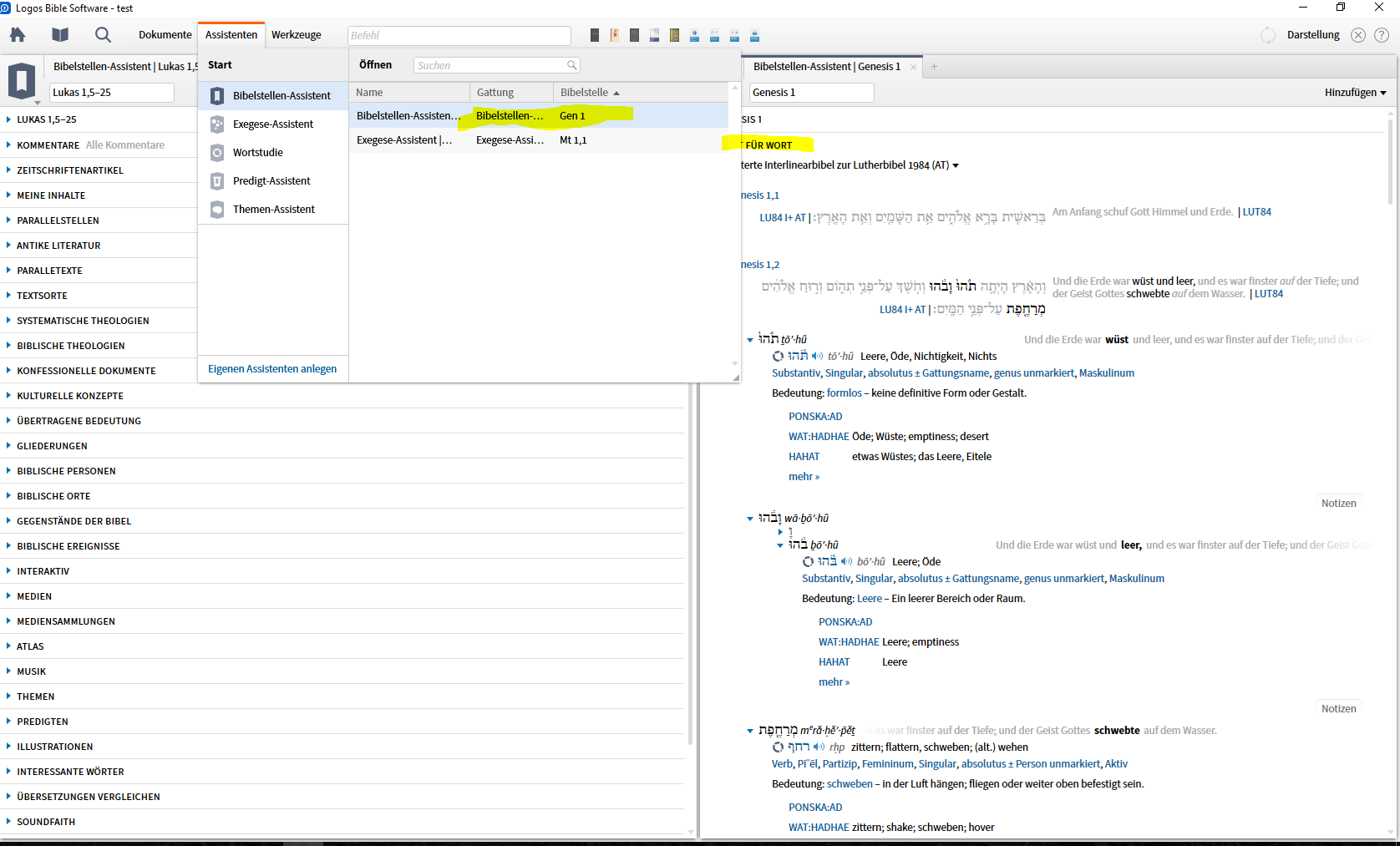Viewport: 1400px width, 846px height.
Task: Collapse the wā·bō'·hû word entry
Action: [x=749, y=519]
